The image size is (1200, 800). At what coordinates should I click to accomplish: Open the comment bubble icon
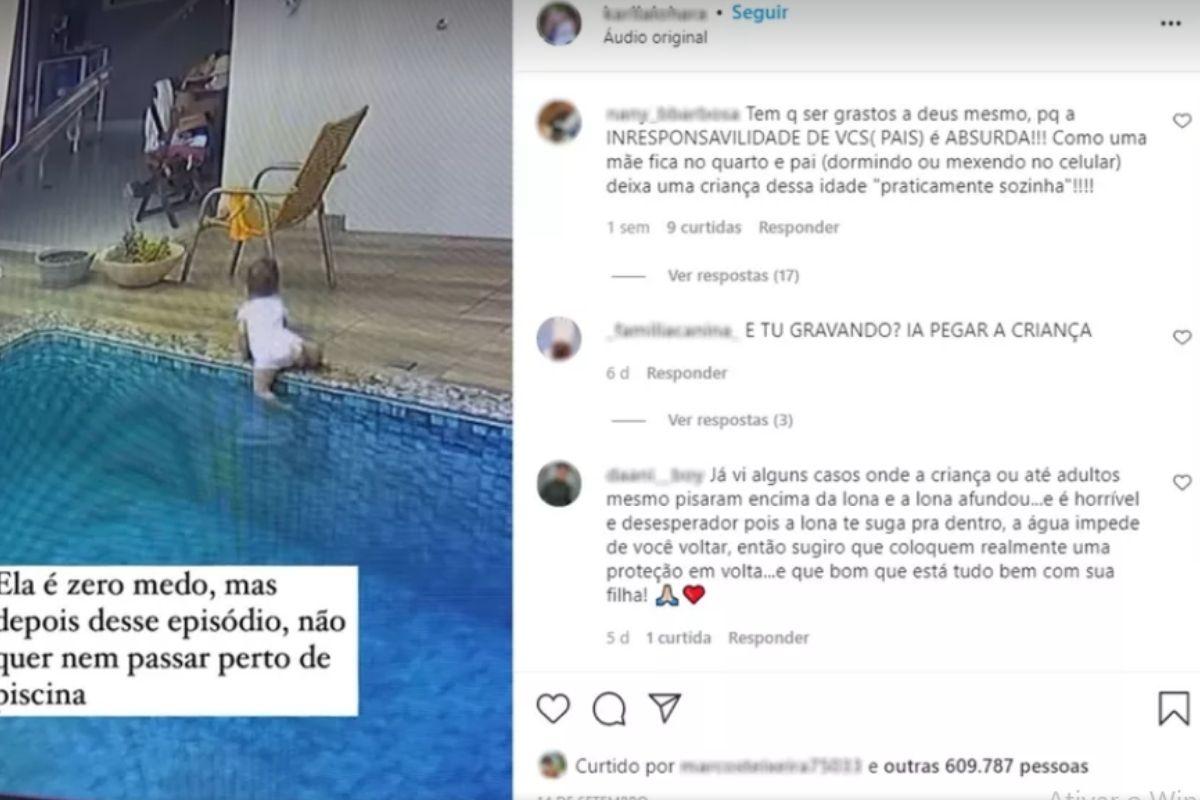[x=609, y=708]
